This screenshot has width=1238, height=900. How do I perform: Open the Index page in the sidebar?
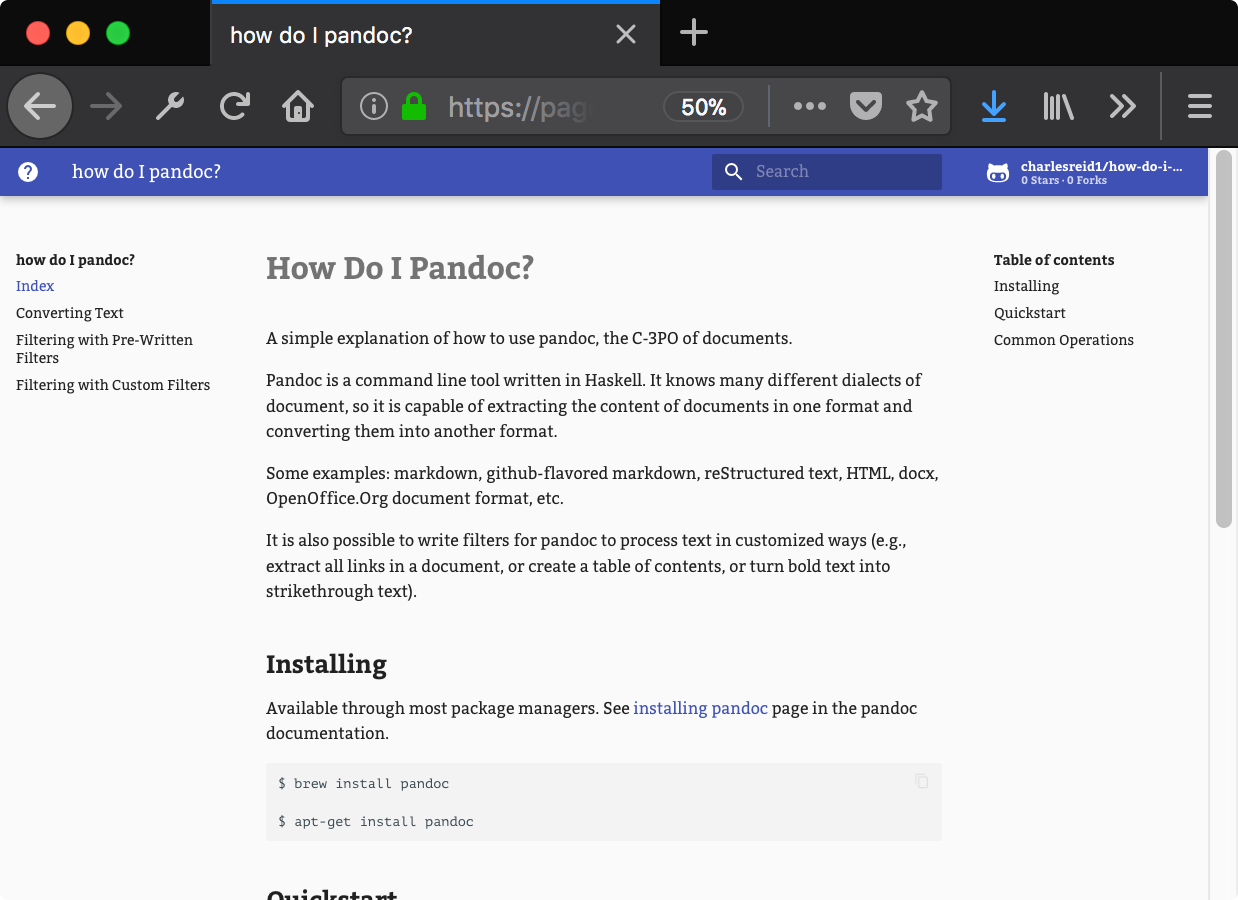[35, 286]
